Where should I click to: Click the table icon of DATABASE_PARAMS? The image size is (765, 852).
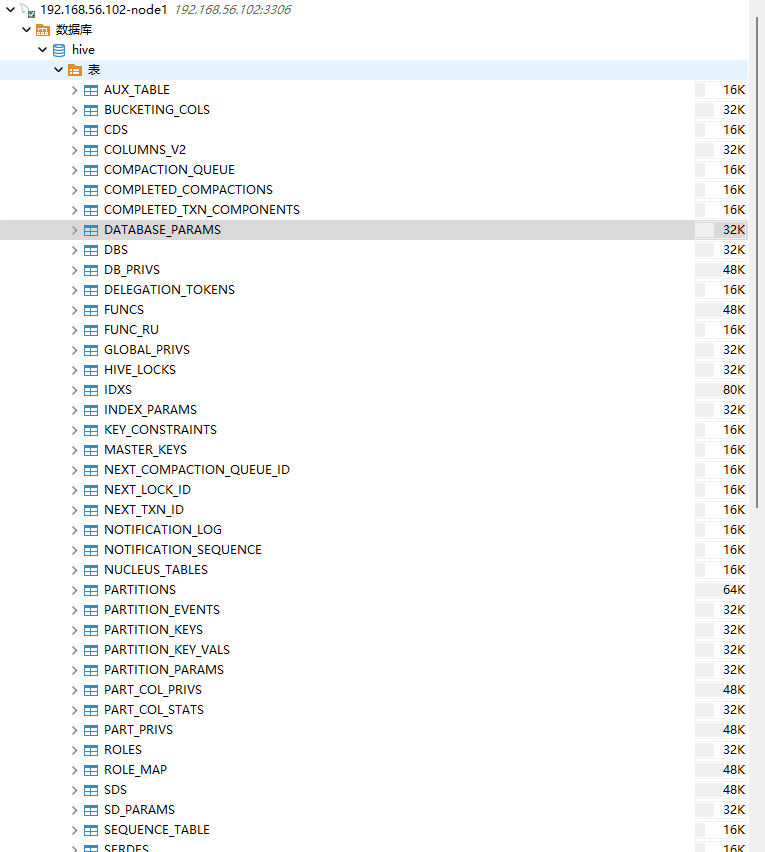[91, 230]
